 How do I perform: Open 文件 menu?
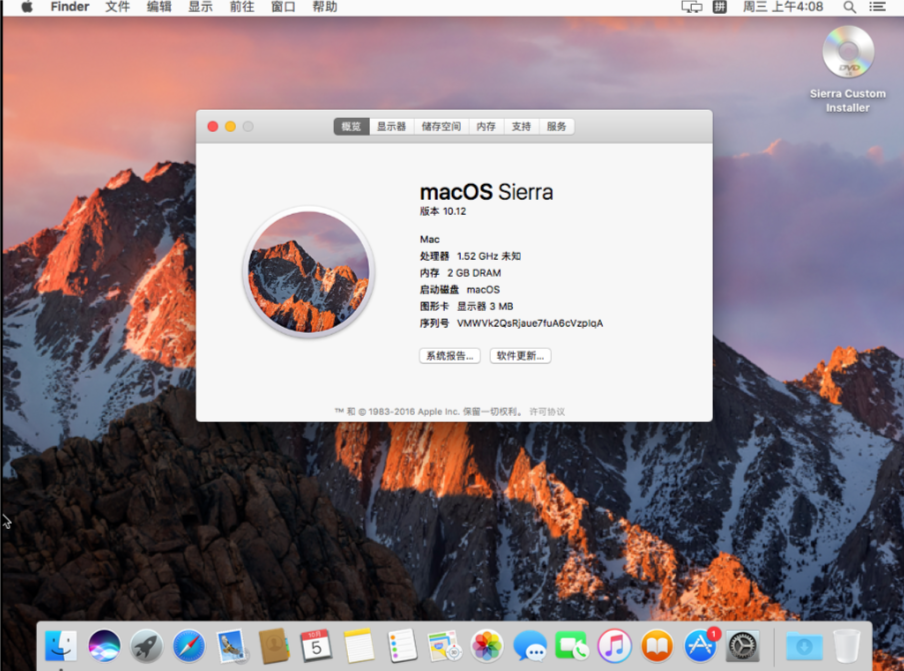tap(118, 7)
